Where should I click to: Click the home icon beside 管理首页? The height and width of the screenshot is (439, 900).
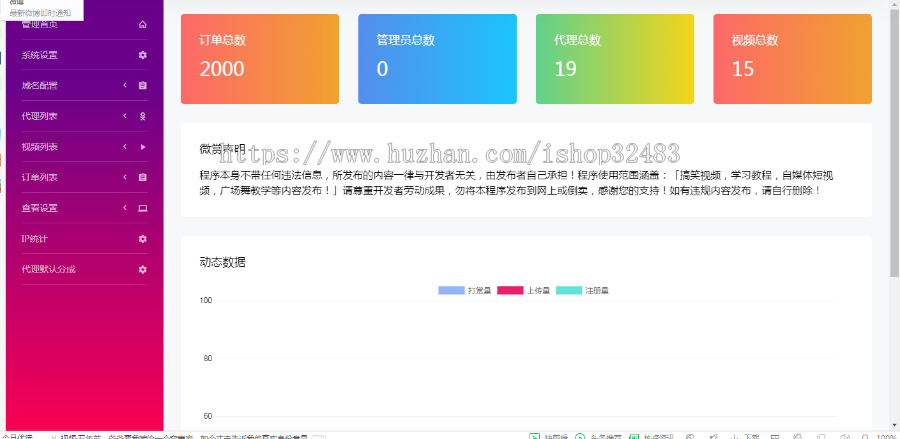click(x=142, y=25)
